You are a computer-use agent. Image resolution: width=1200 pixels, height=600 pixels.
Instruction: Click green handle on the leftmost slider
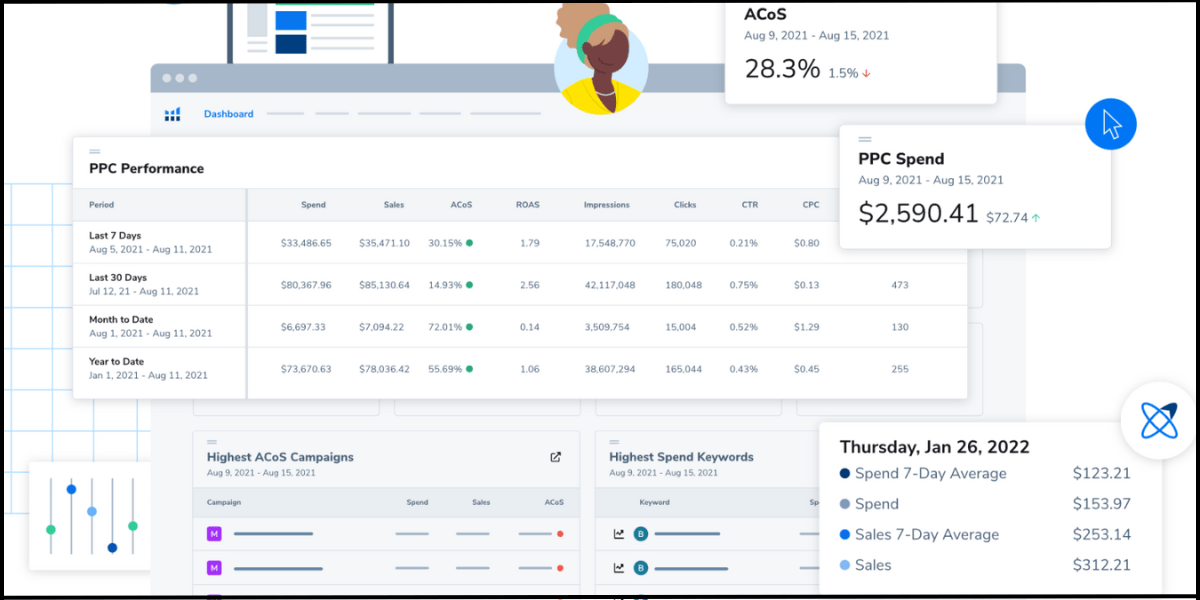[x=51, y=529]
